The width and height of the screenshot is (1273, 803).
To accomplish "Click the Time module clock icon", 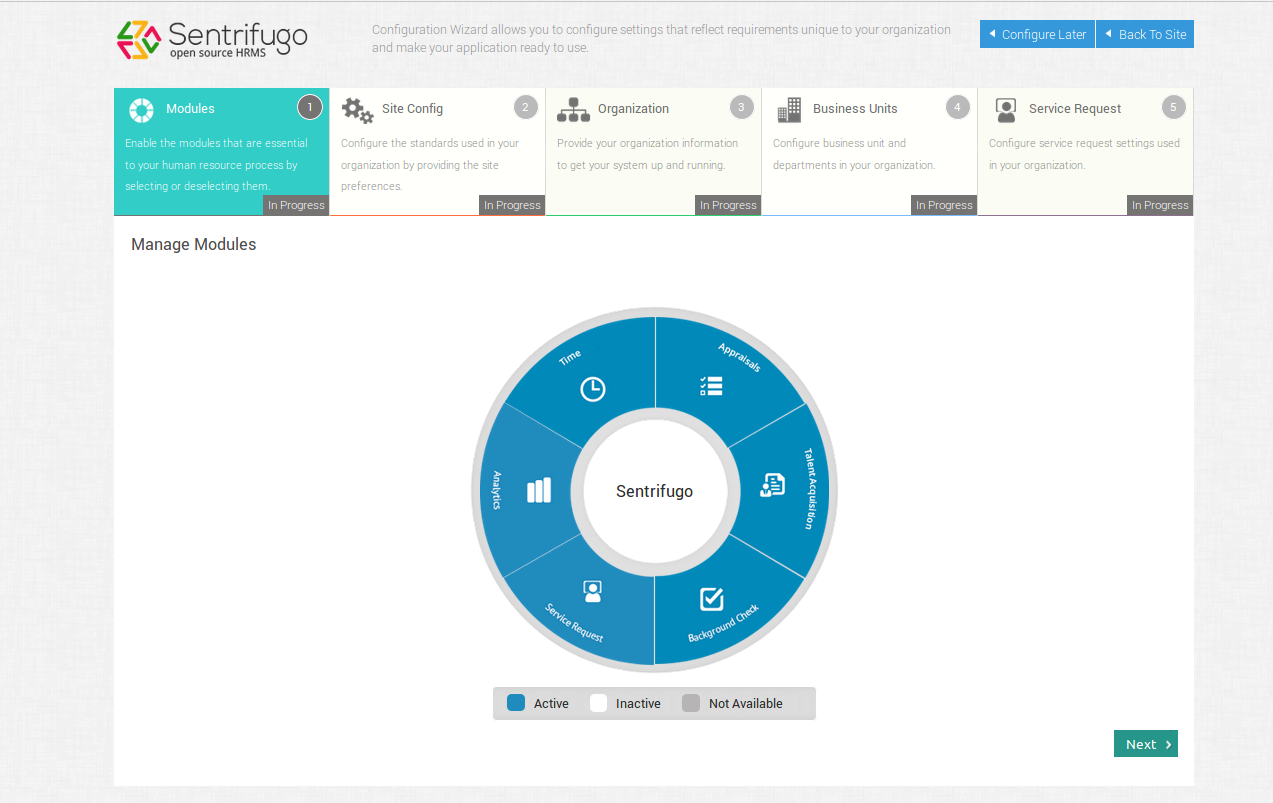I will pos(593,389).
